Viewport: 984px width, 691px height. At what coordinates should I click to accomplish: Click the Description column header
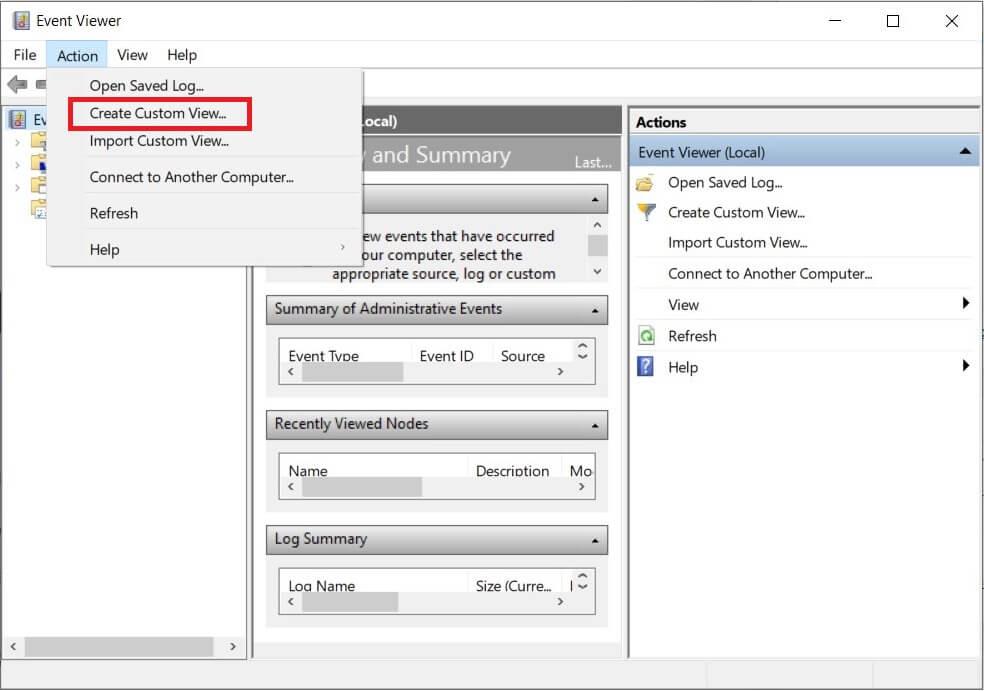tap(512, 471)
